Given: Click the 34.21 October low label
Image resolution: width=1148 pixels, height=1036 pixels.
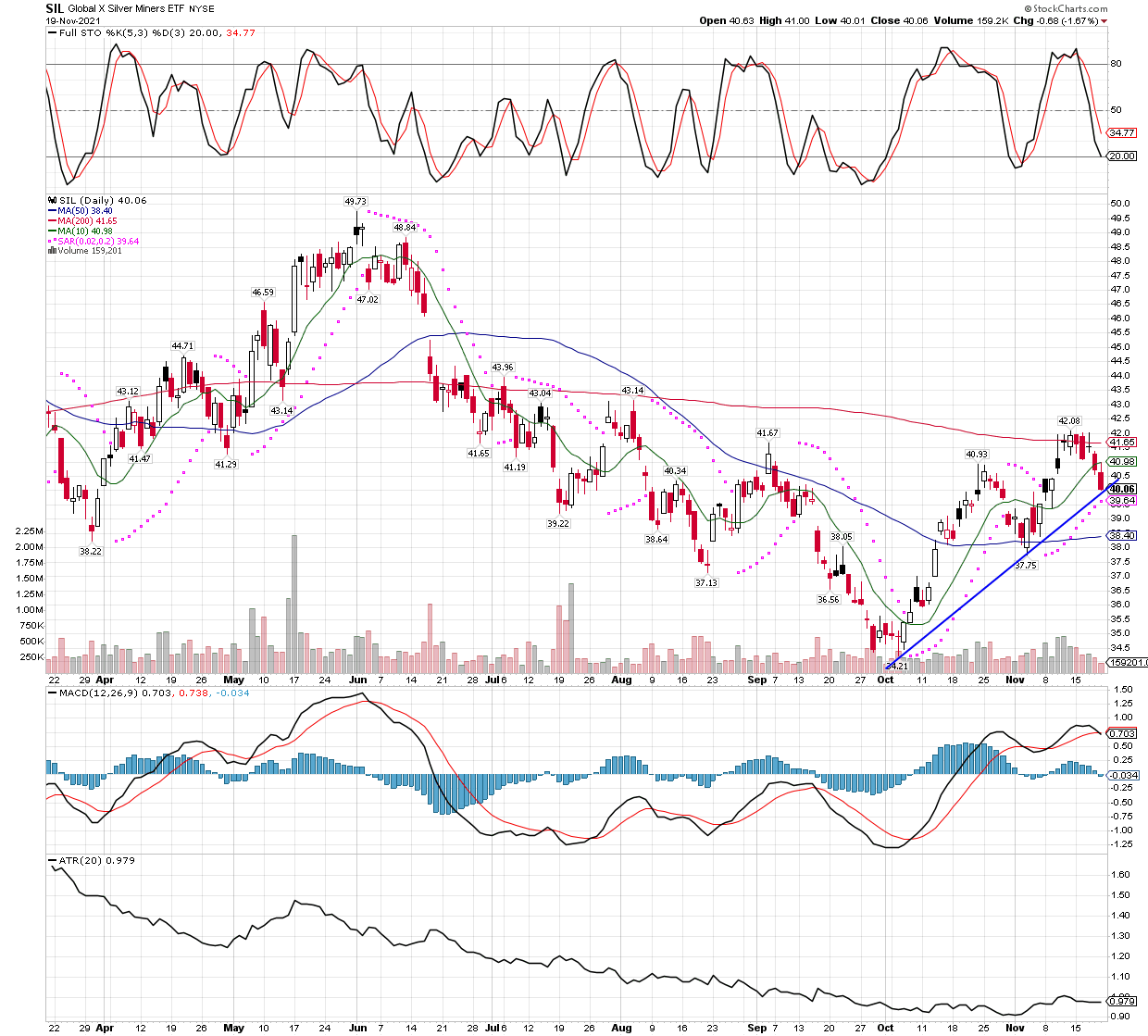Looking at the screenshot, I should click(897, 667).
